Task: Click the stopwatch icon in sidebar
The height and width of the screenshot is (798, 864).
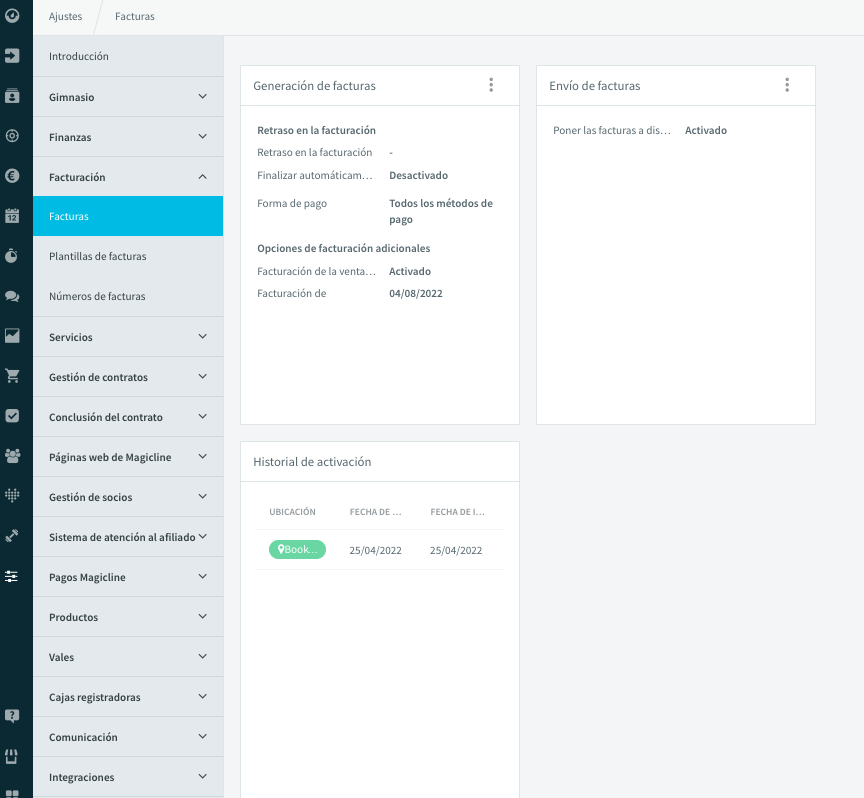Action: 12,256
